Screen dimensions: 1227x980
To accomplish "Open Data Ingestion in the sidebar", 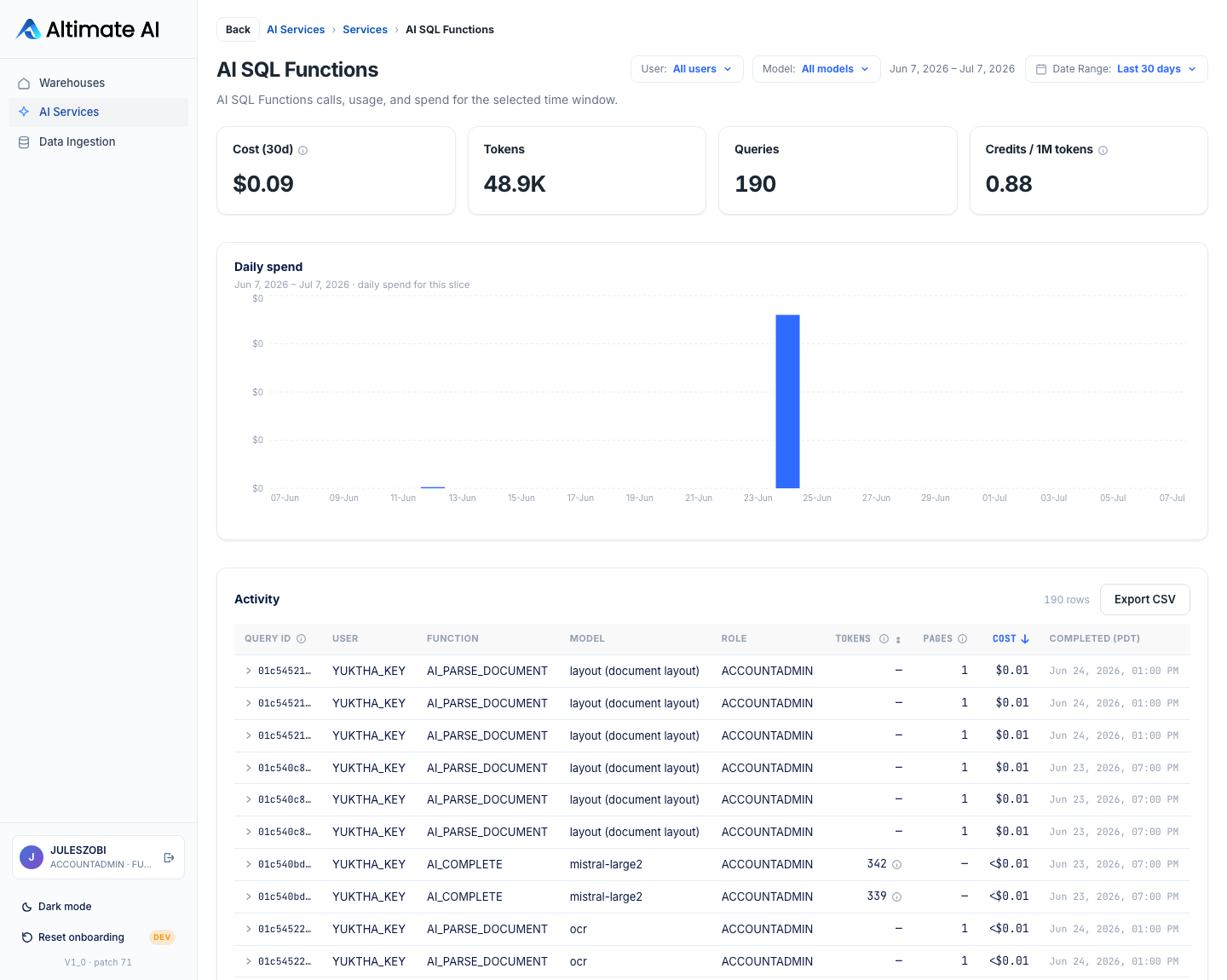I will click(x=98, y=142).
